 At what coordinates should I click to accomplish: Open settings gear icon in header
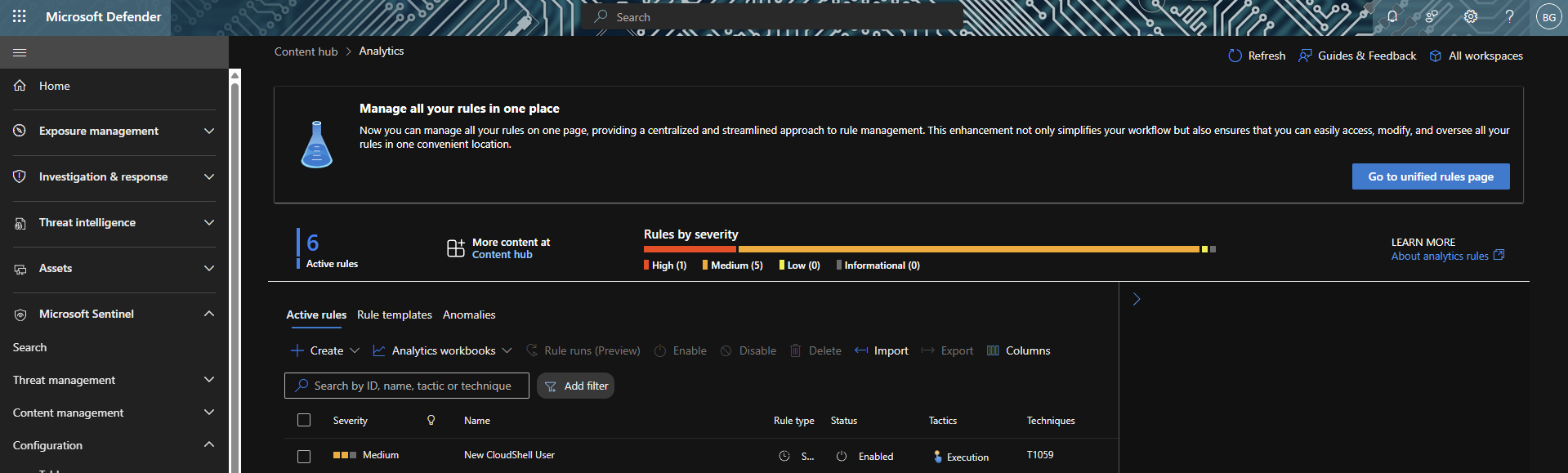[x=1470, y=16]
